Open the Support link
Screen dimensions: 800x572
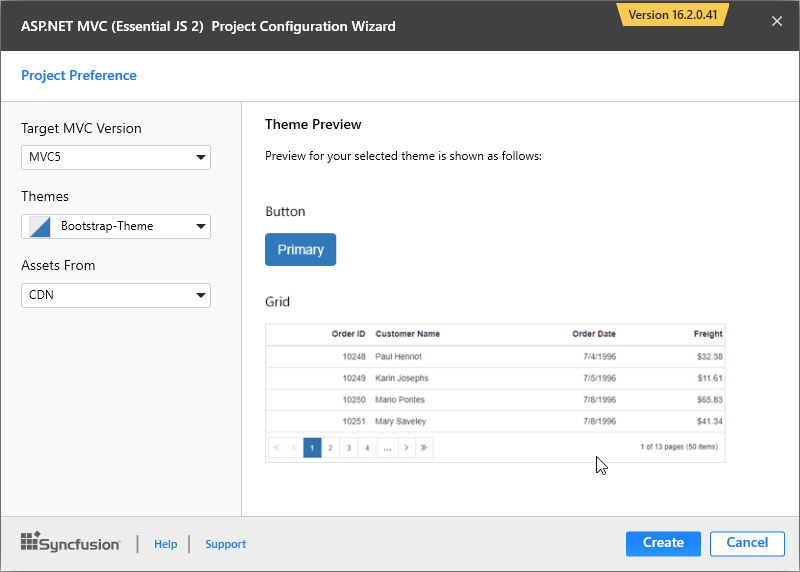[x=225, y=544]
